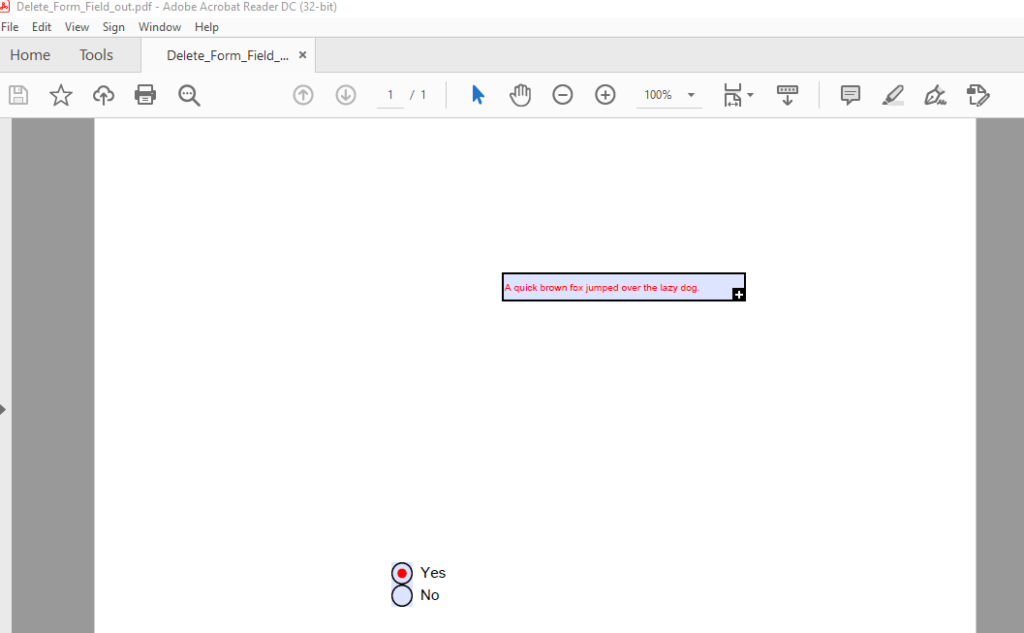The height and width of the screenshot is (633, 1024).
Task: Zoom out with the minus icon
Action: coord(563,95)
